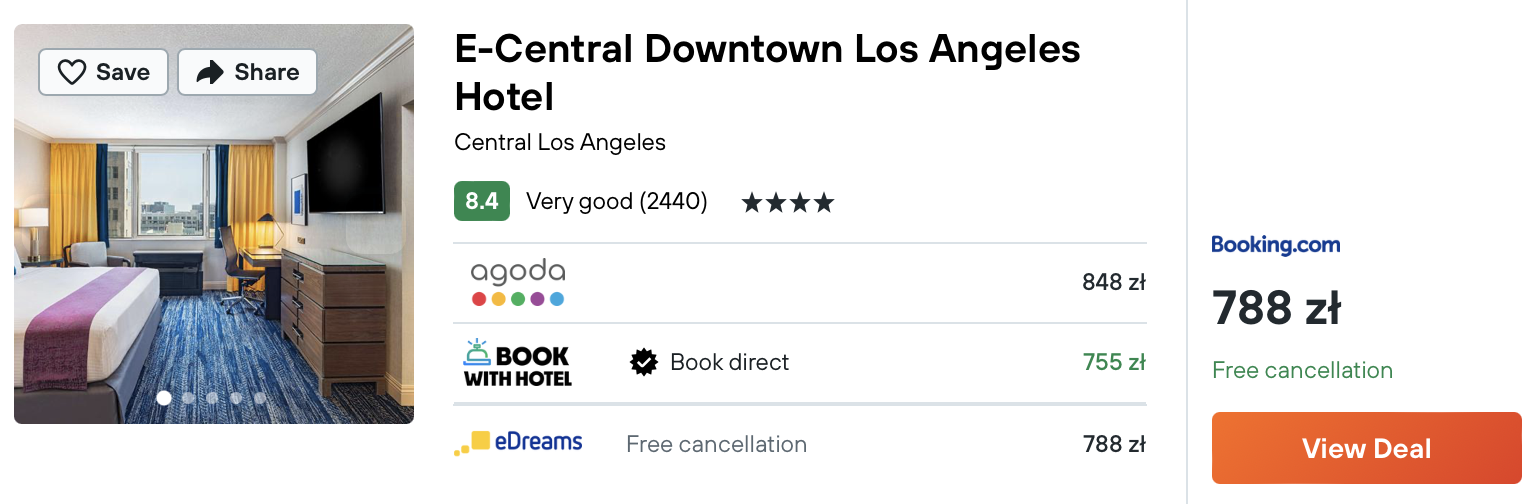Open the E-Central Downtown Los Angeles Hotel title
1528x504 pixels.
(767, 72)
